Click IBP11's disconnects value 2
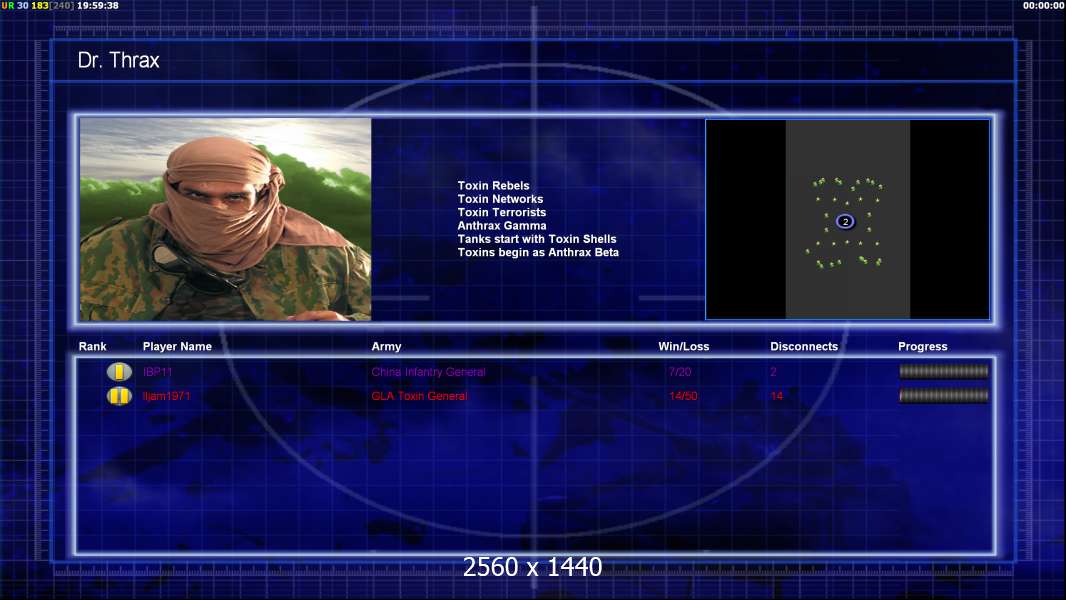Screen dimensions: 1066x600 tap(774, 372)
